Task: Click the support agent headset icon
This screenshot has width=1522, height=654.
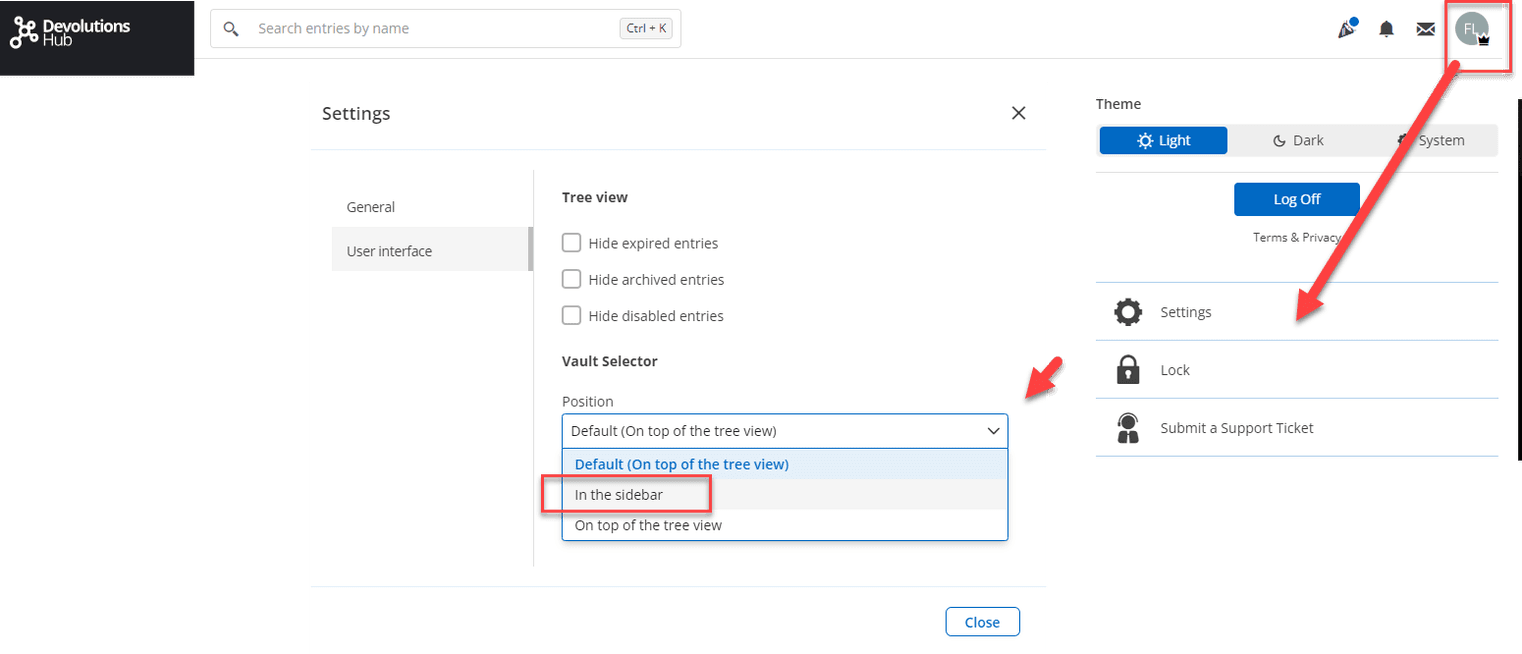Action: (1128, 428)
